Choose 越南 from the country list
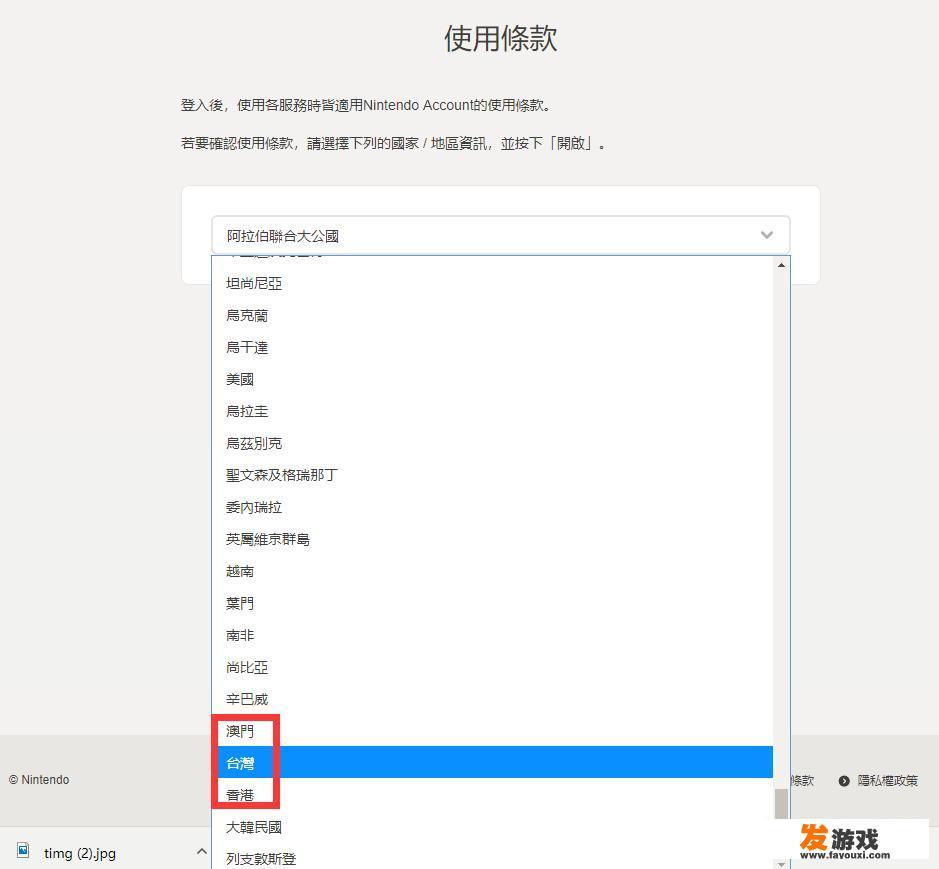Viewport: 939px width, 869px height. tap(492, 571)
